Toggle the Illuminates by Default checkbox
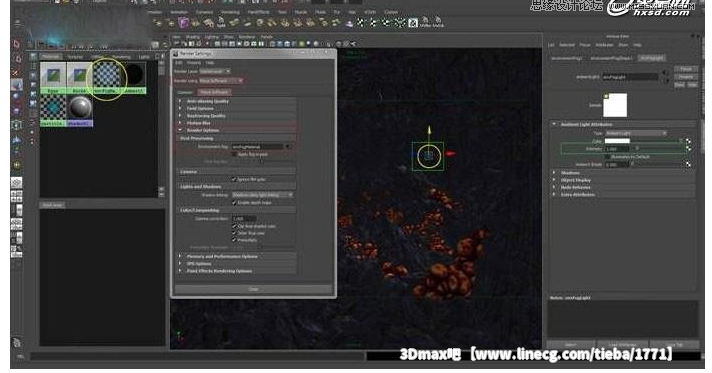The width and height of the screenshot is (712, 373). point(608,157)
